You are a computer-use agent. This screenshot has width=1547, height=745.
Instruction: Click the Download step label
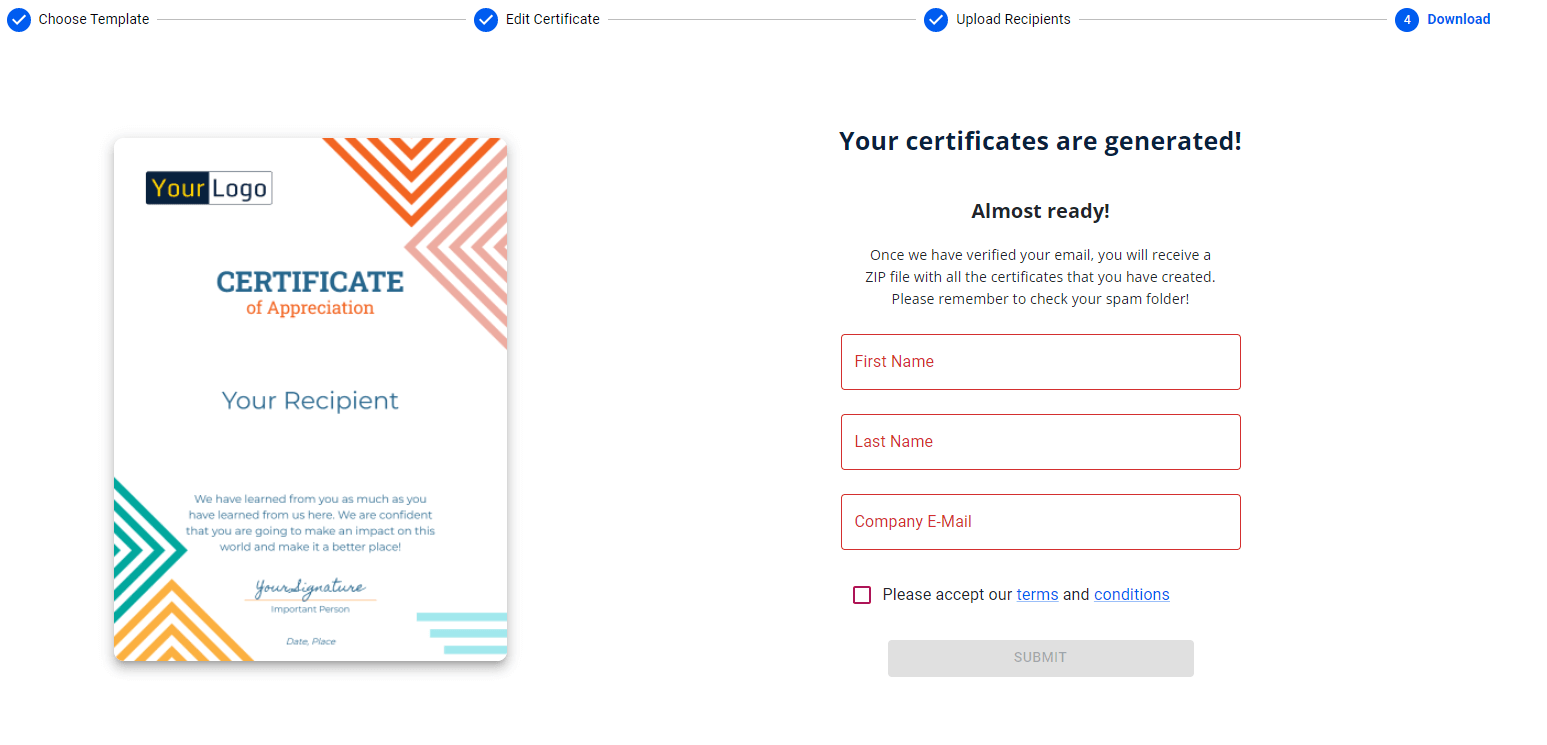1460,19
